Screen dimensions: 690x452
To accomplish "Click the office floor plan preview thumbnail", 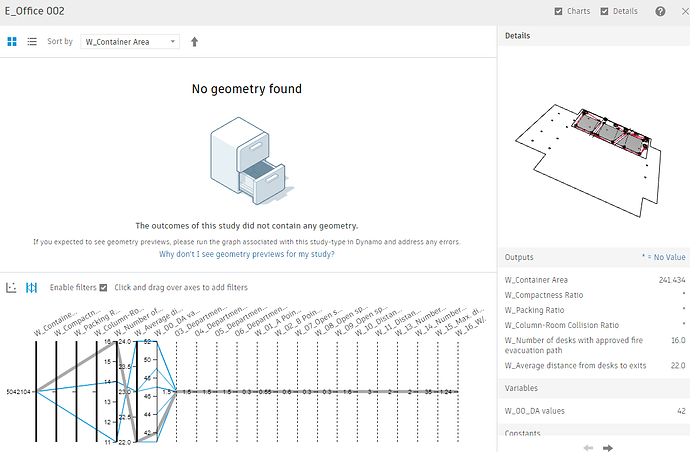I will [x=588, y=161].
